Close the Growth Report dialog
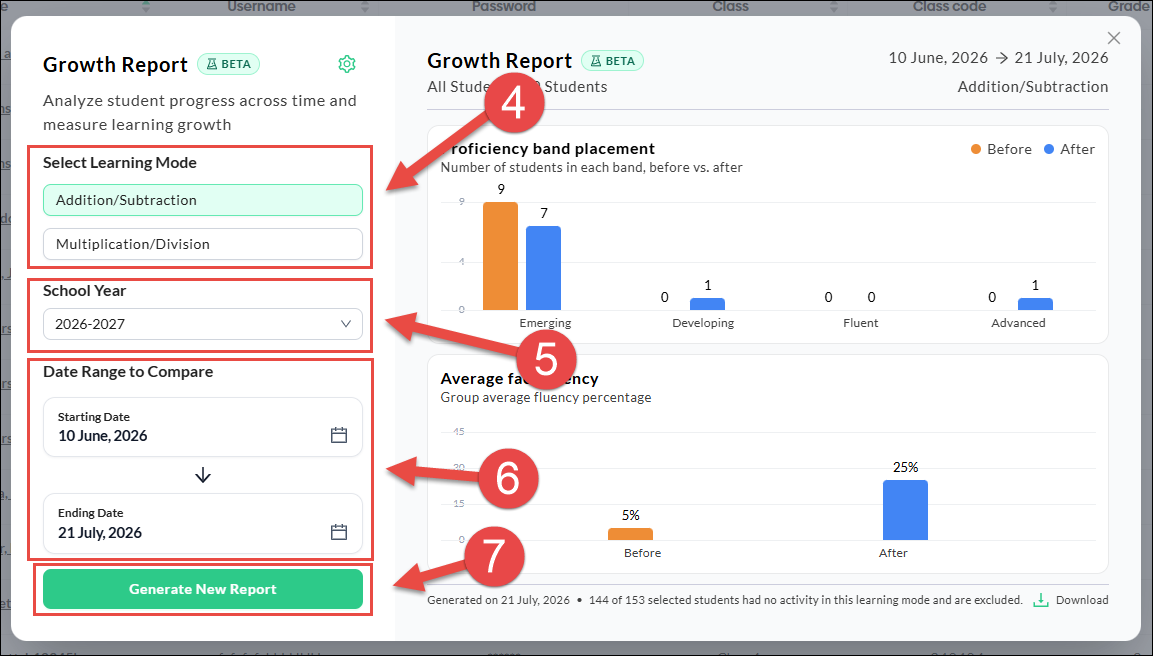 coord(1114,38)
